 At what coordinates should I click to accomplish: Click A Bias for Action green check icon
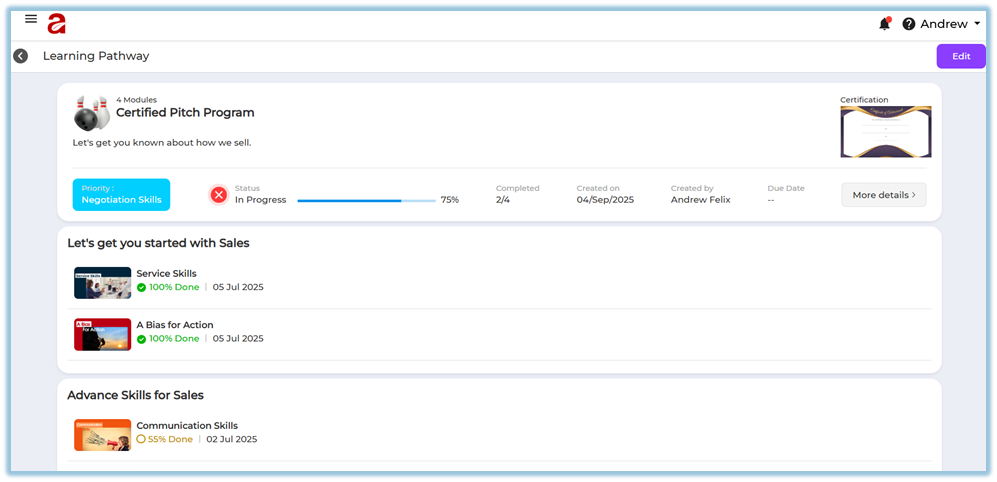(142, 339)
